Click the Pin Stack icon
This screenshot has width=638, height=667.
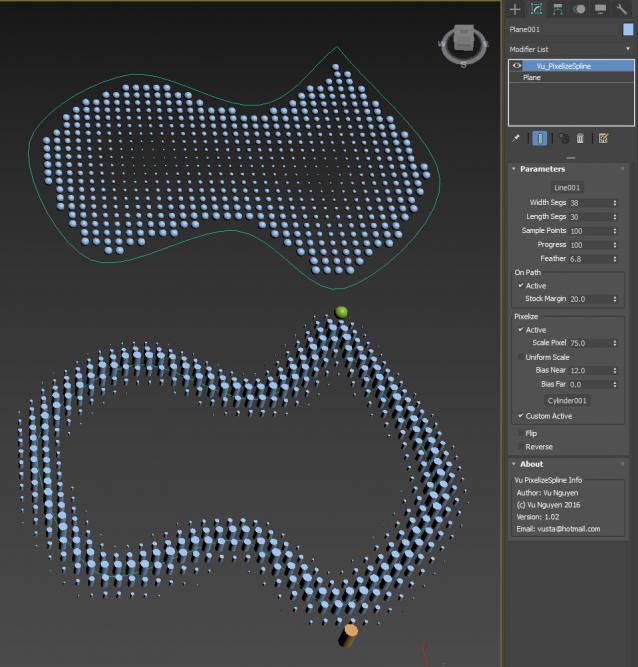pyautogui.click(x=516, y=138)
